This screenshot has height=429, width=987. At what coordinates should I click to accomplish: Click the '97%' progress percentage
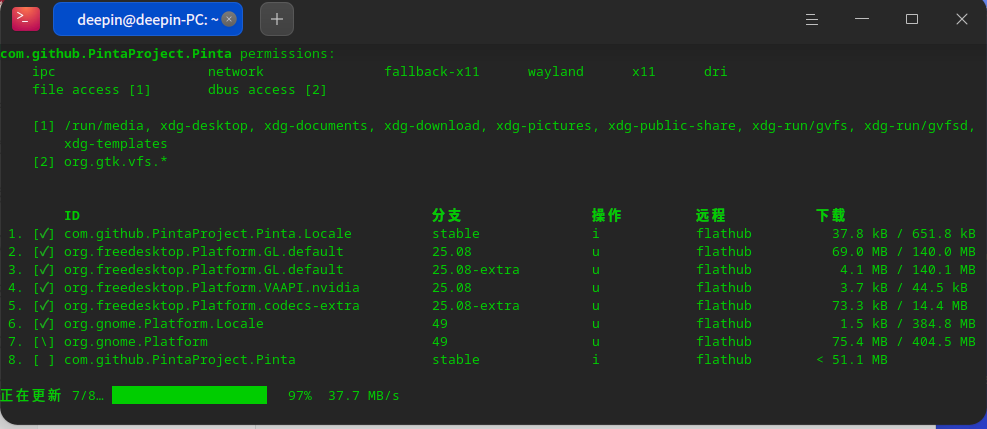tap(300, 396)
